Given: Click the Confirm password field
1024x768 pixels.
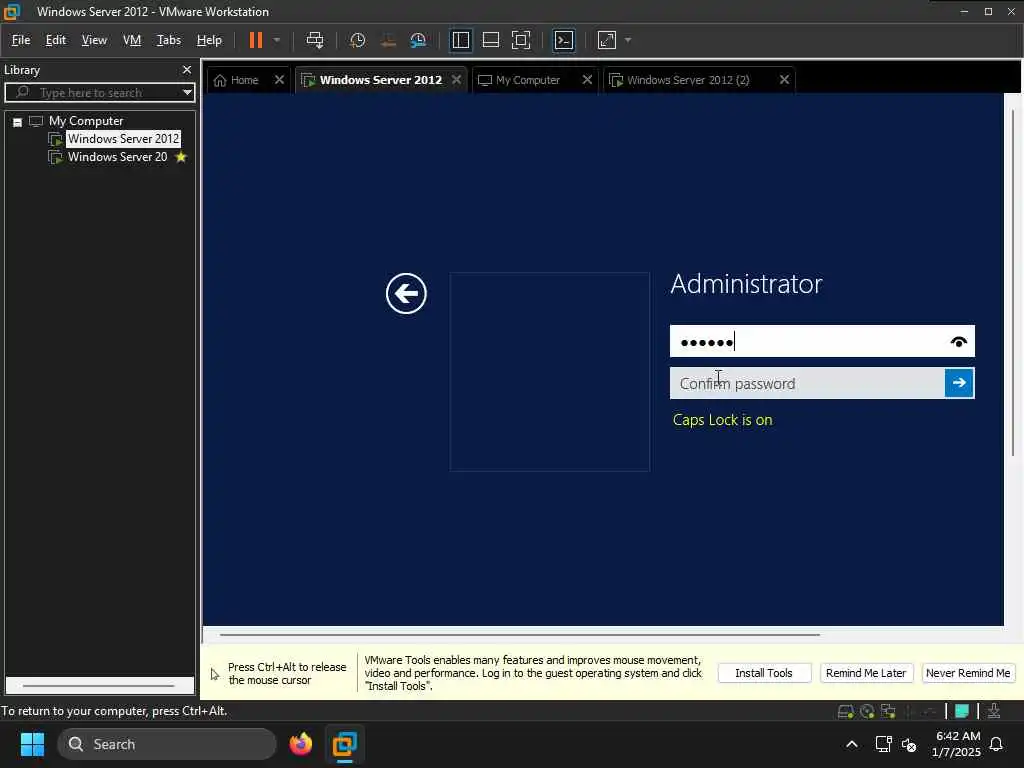Looking at the screenshot, I should (x=807, y=383).
